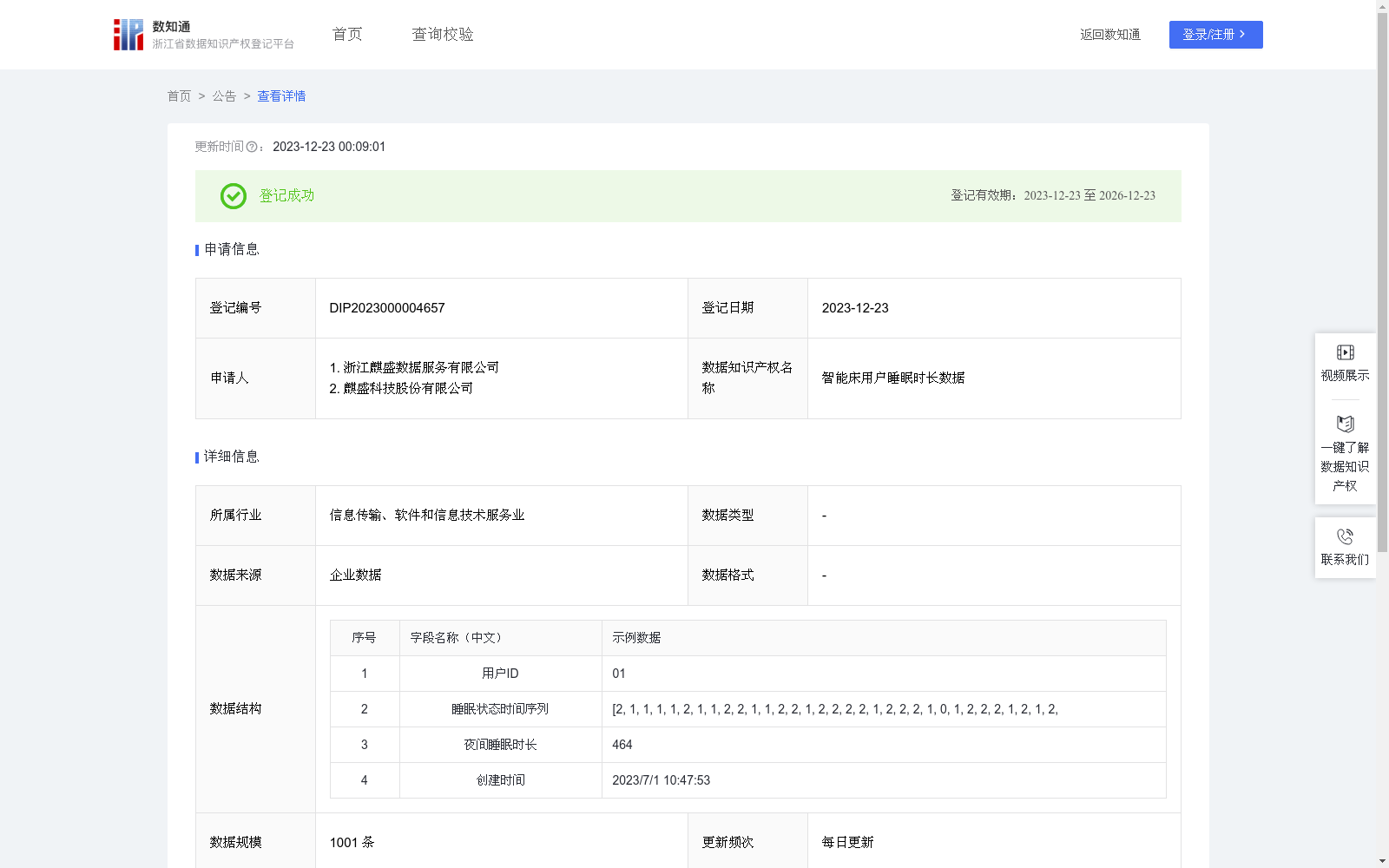Click the 申请信息 section heading
The width and height of the screenshot is (1389, 868).
(x=232, y=250)
